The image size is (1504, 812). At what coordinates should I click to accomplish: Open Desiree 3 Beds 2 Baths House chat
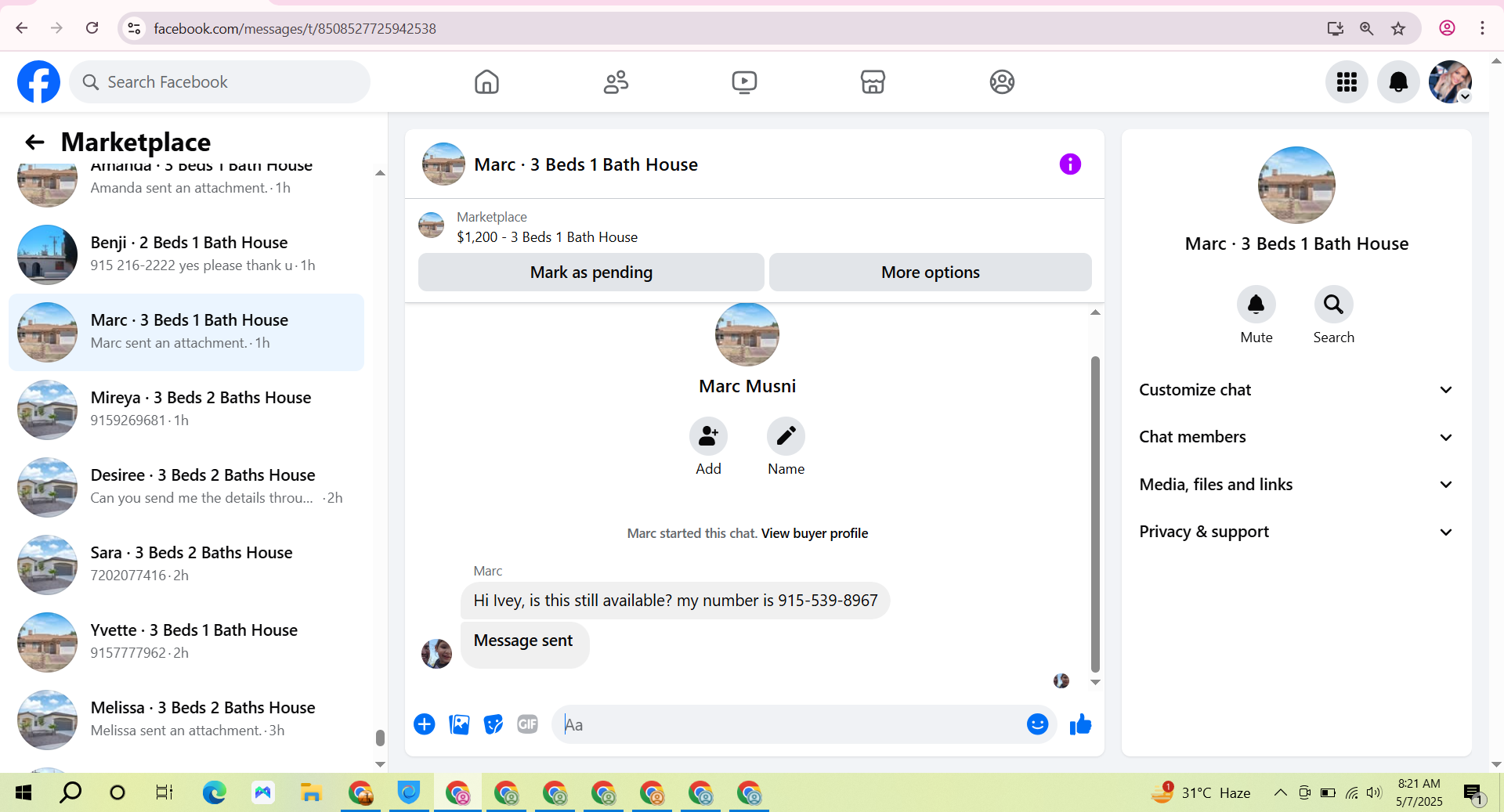coord(186,487)
